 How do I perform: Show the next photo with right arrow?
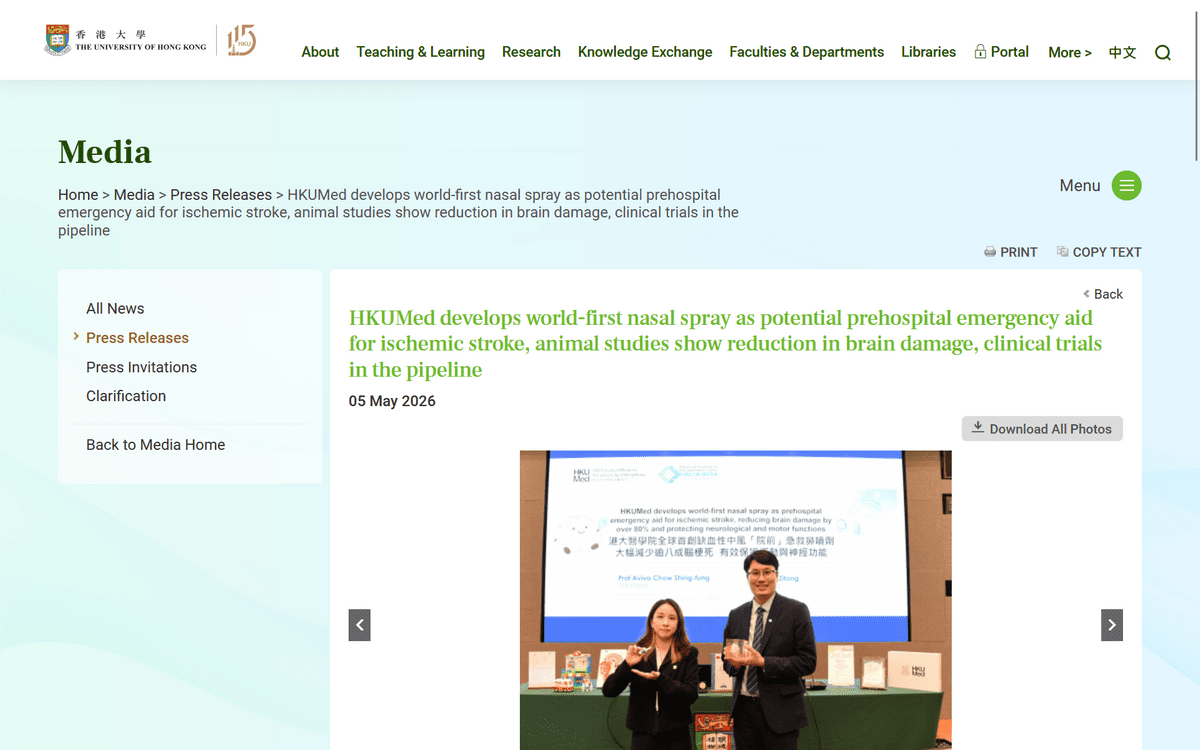[1112, 625]
